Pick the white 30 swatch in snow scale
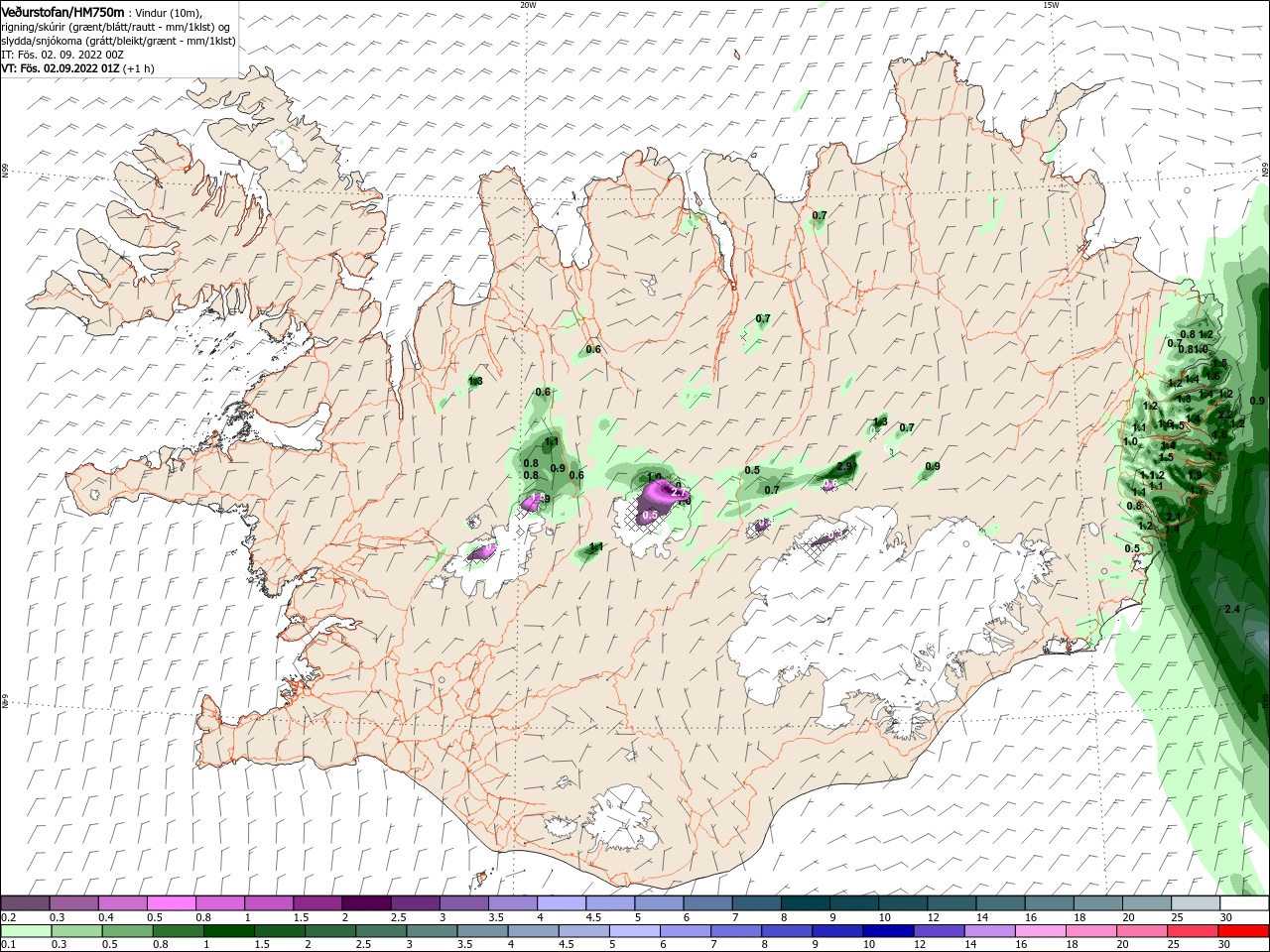 tap(1243, 903)
